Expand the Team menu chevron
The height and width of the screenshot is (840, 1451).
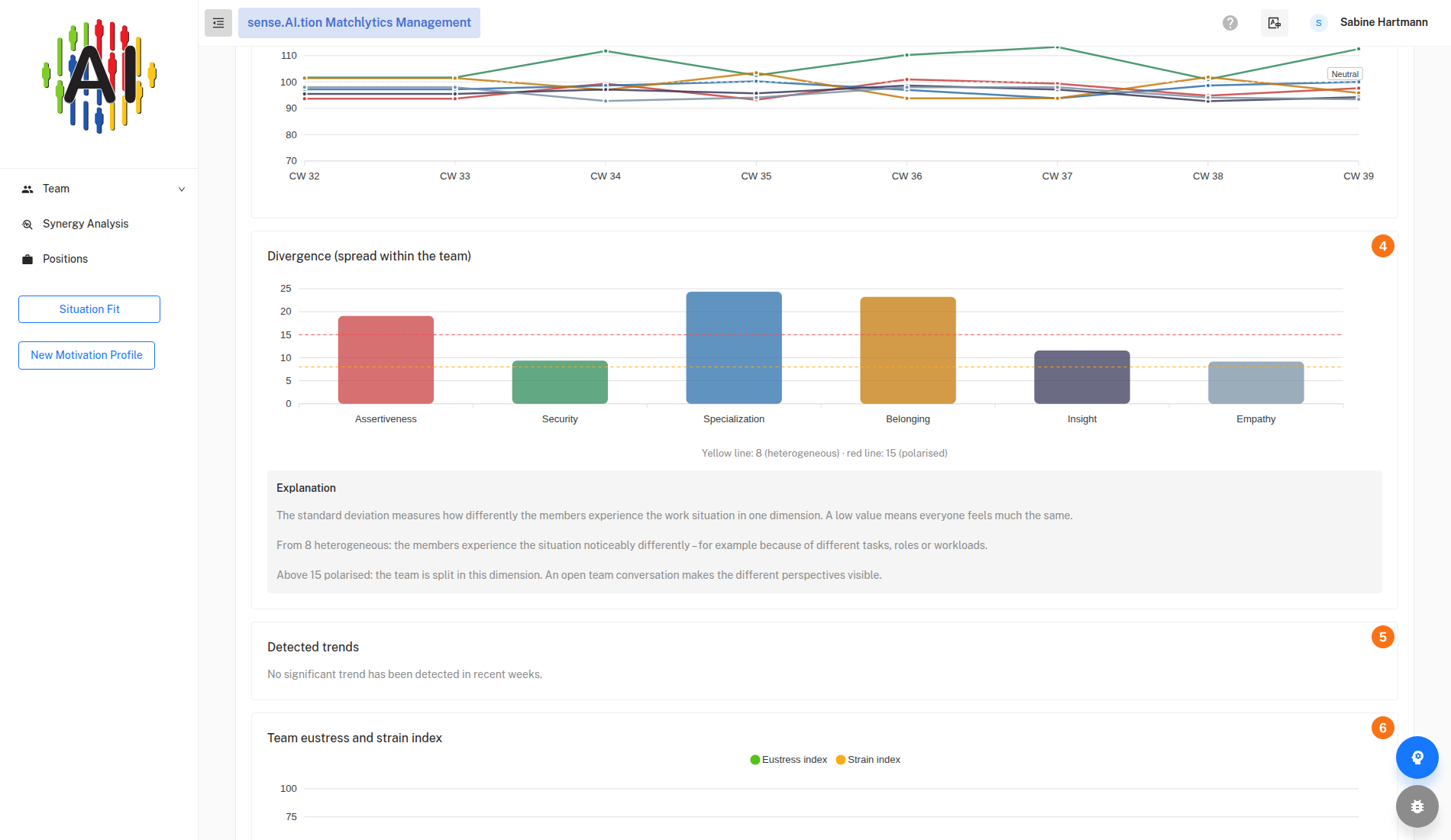(182, 189)
